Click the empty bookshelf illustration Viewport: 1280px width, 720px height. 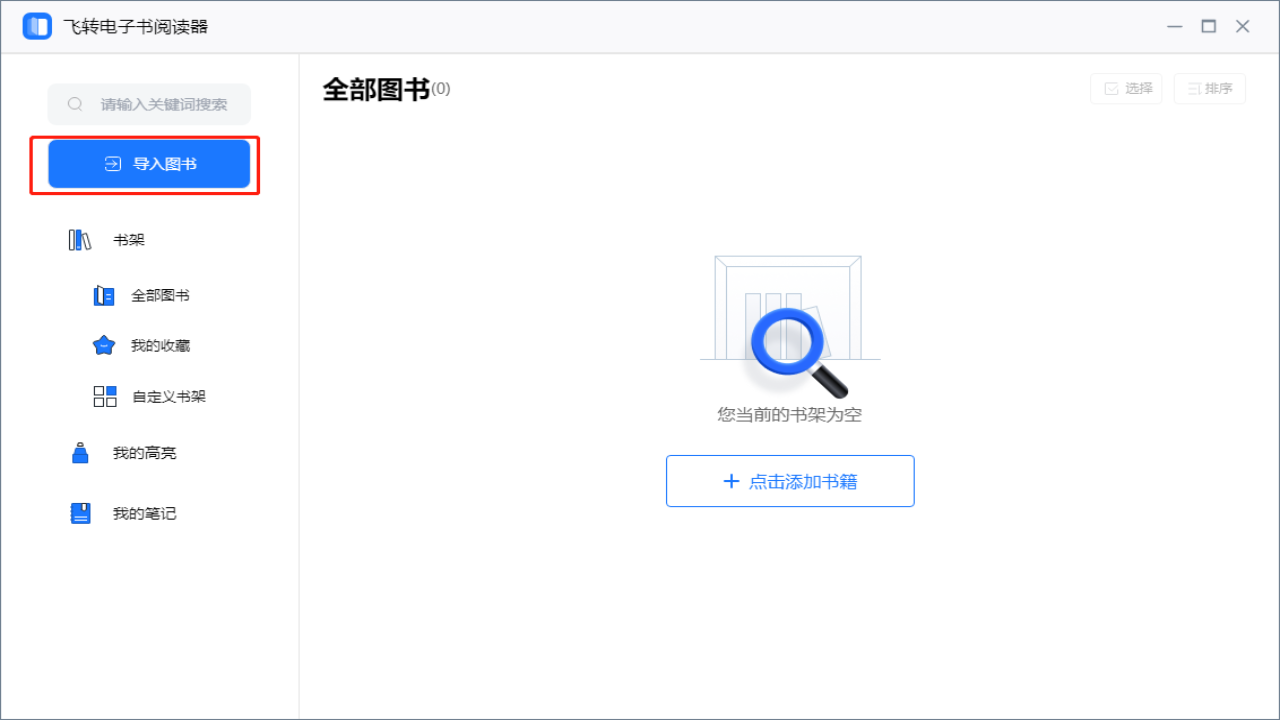click(x=788, y=325)
